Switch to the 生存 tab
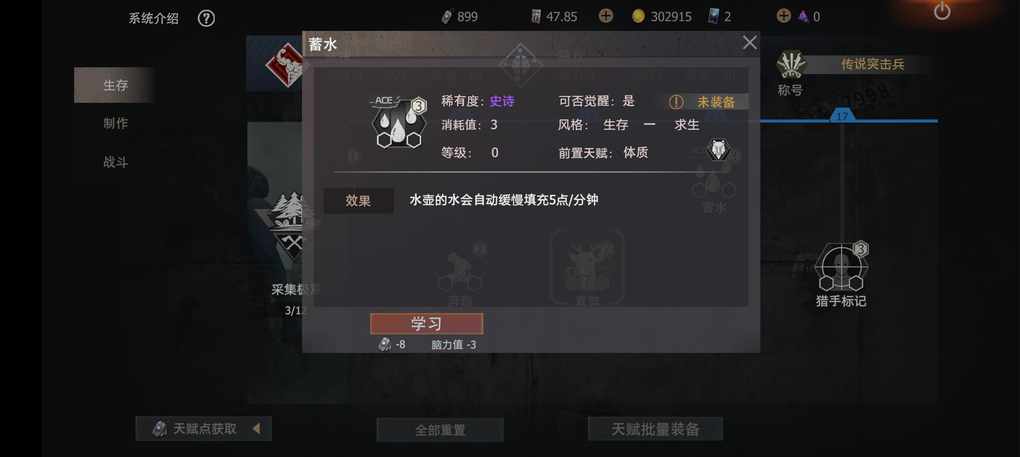 tap(114, 85)
